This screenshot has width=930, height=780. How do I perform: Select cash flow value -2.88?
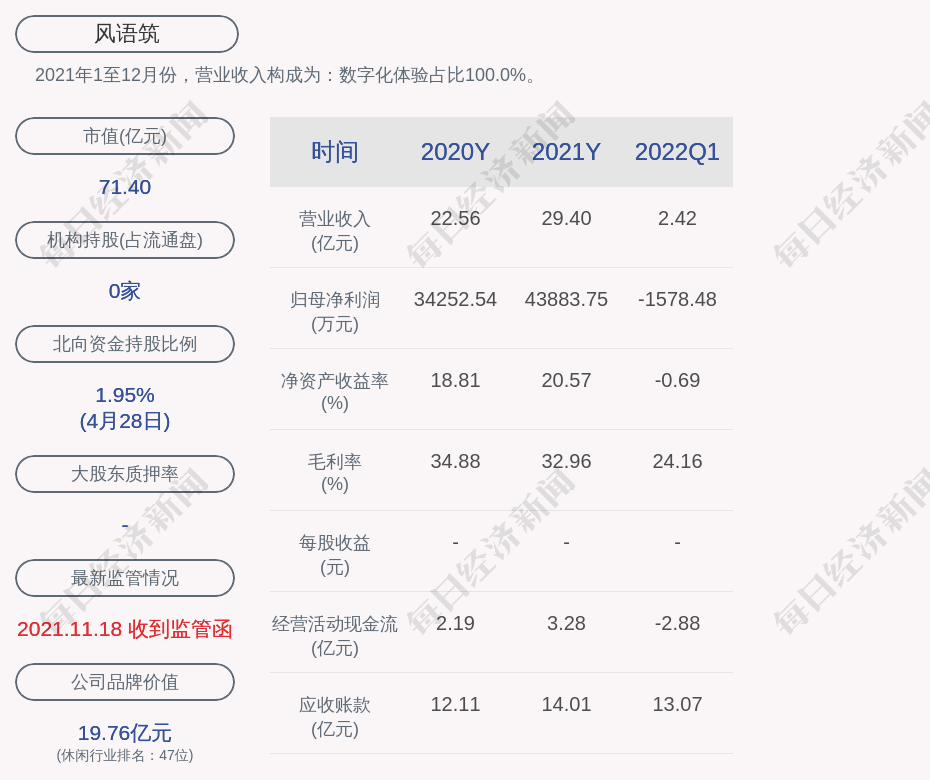(x=677, y=623)
